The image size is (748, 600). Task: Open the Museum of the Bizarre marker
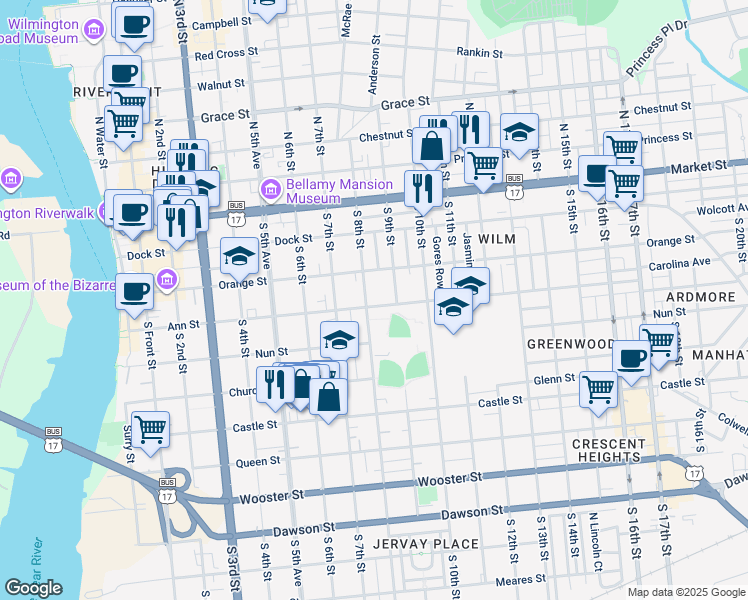tap(167, 278)
